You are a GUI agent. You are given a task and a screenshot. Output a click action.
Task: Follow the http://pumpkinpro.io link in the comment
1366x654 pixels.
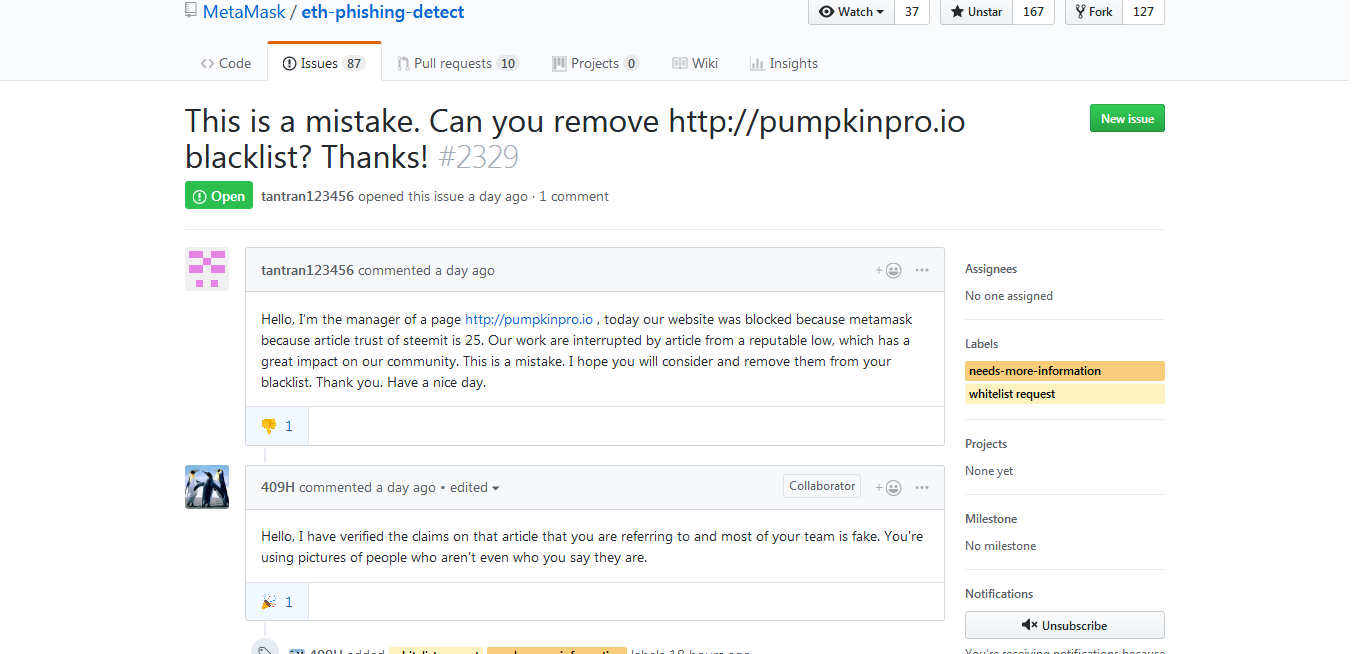click(x=529, y=320)
